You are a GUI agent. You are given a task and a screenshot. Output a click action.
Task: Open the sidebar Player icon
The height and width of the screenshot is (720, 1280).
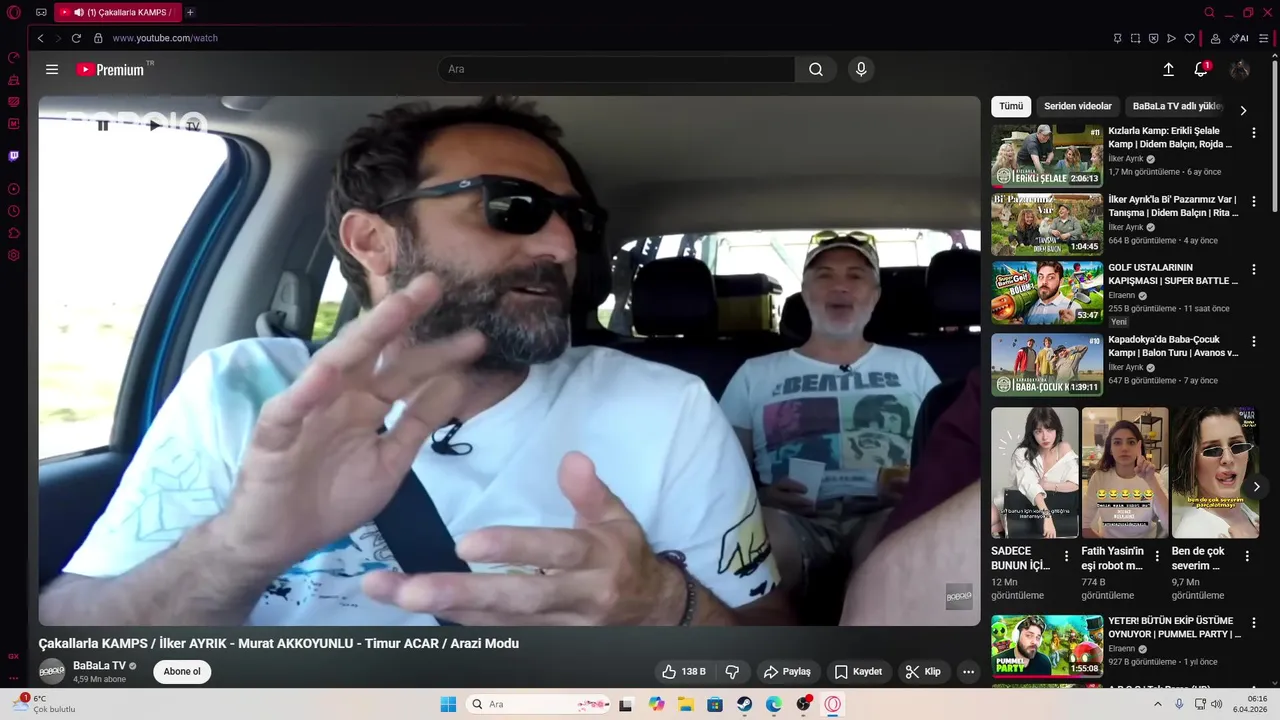[x=14, y=189]
